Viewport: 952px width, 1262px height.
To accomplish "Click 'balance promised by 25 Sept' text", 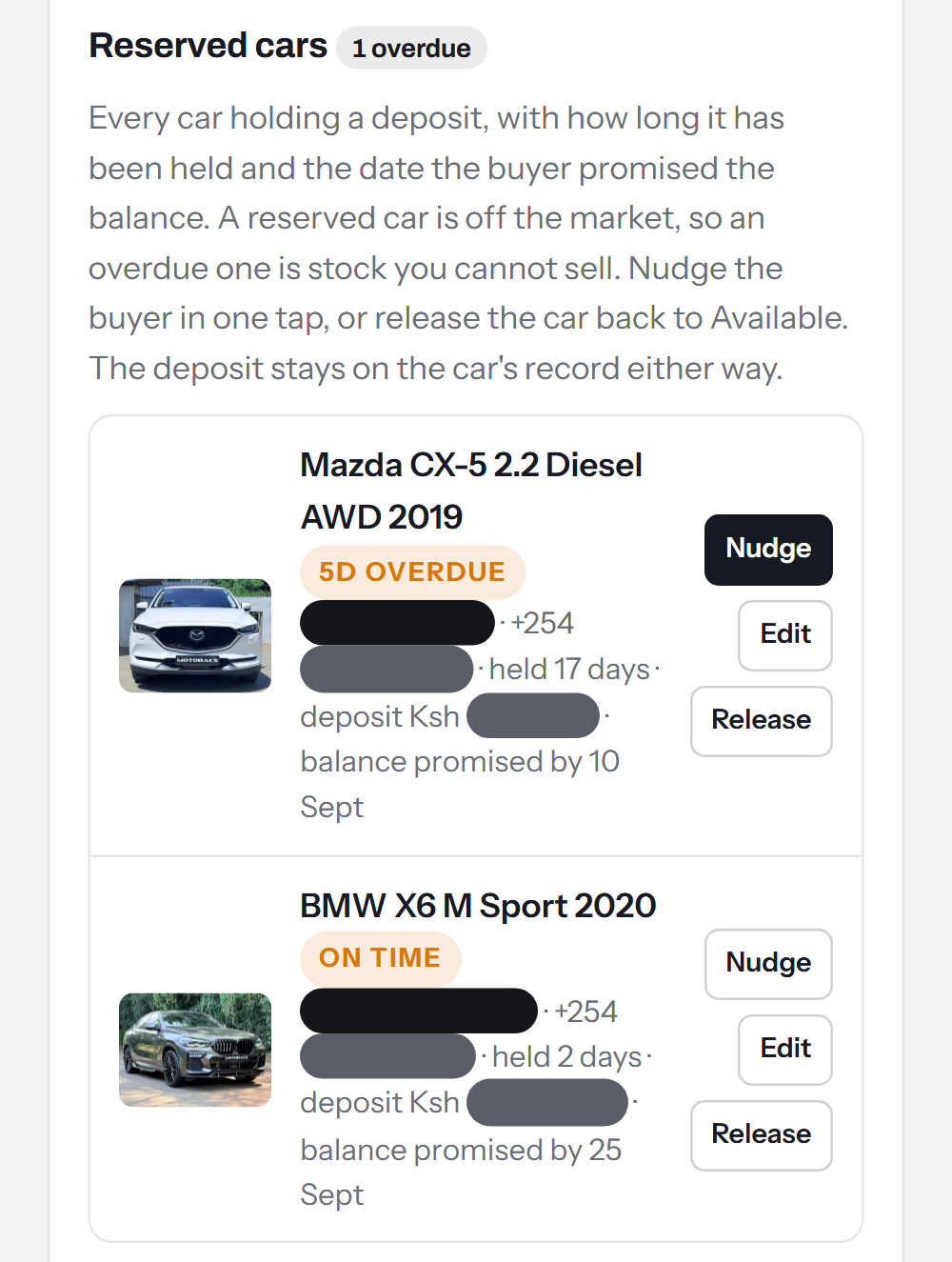I will tap(461, 1172).
